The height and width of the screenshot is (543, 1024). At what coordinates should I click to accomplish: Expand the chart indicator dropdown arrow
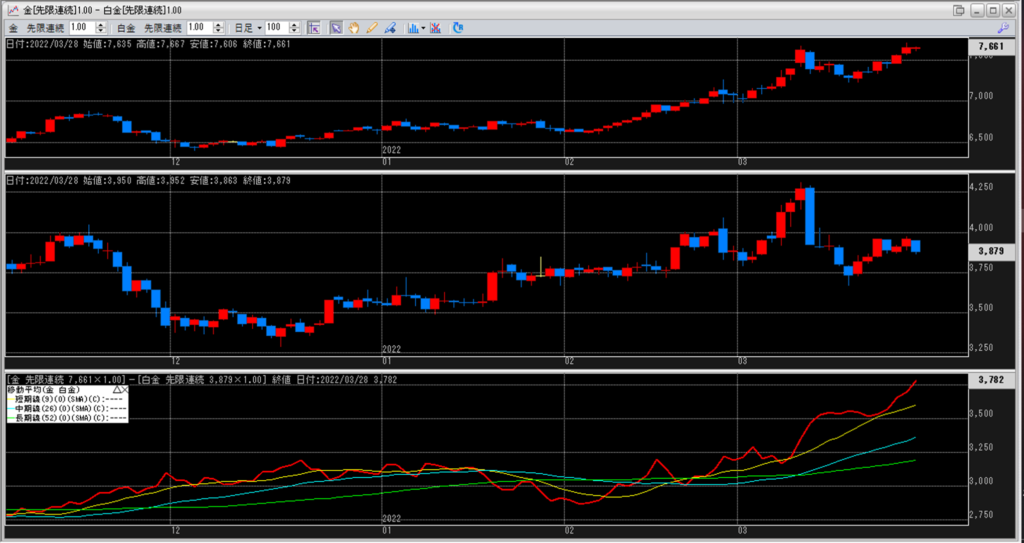click(x=424, y=28)
